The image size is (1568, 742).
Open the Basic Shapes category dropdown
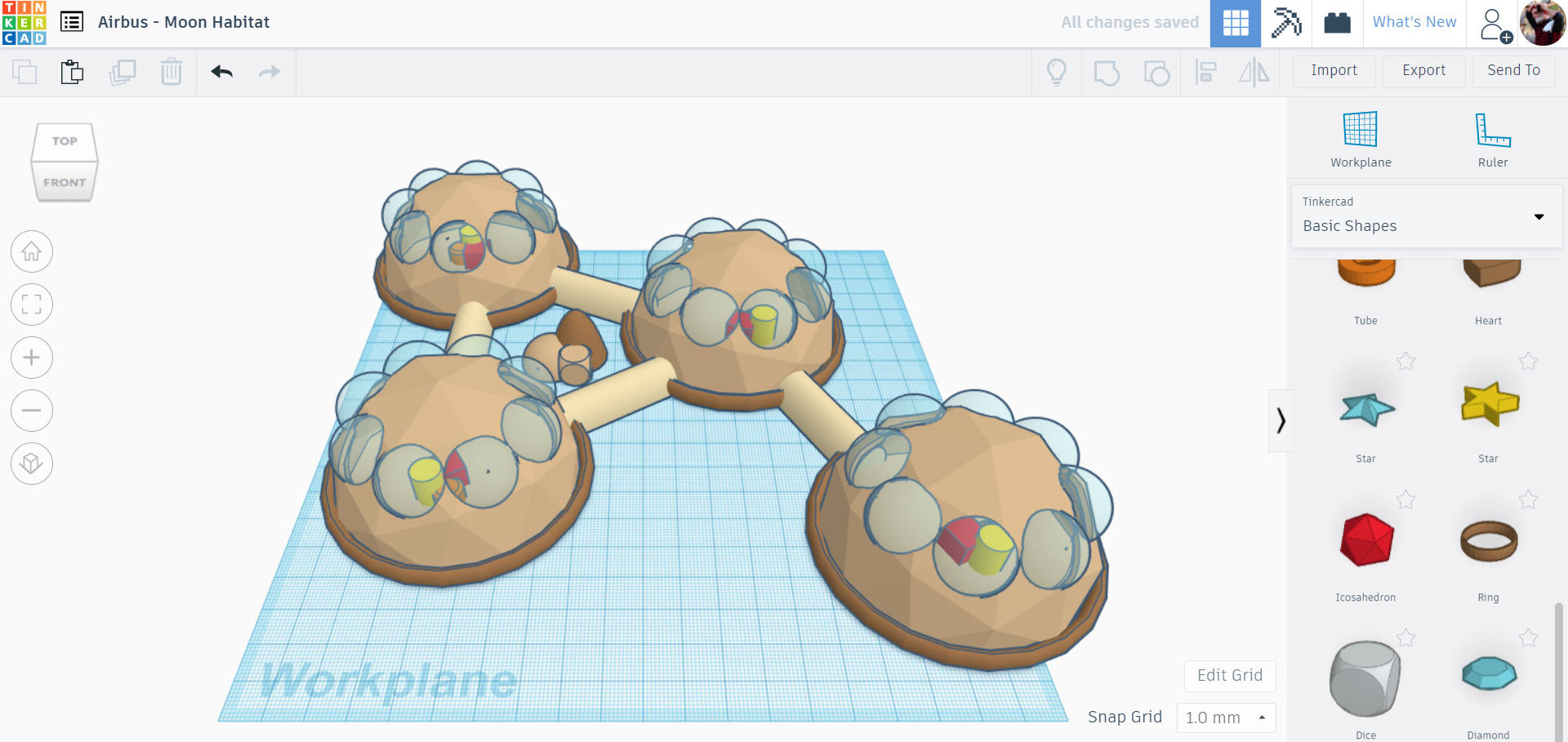(1427, 215)
